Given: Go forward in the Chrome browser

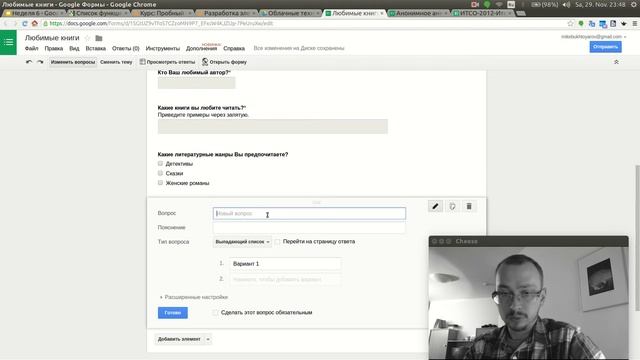Looking at the screenshot, I should coord(16,24).
